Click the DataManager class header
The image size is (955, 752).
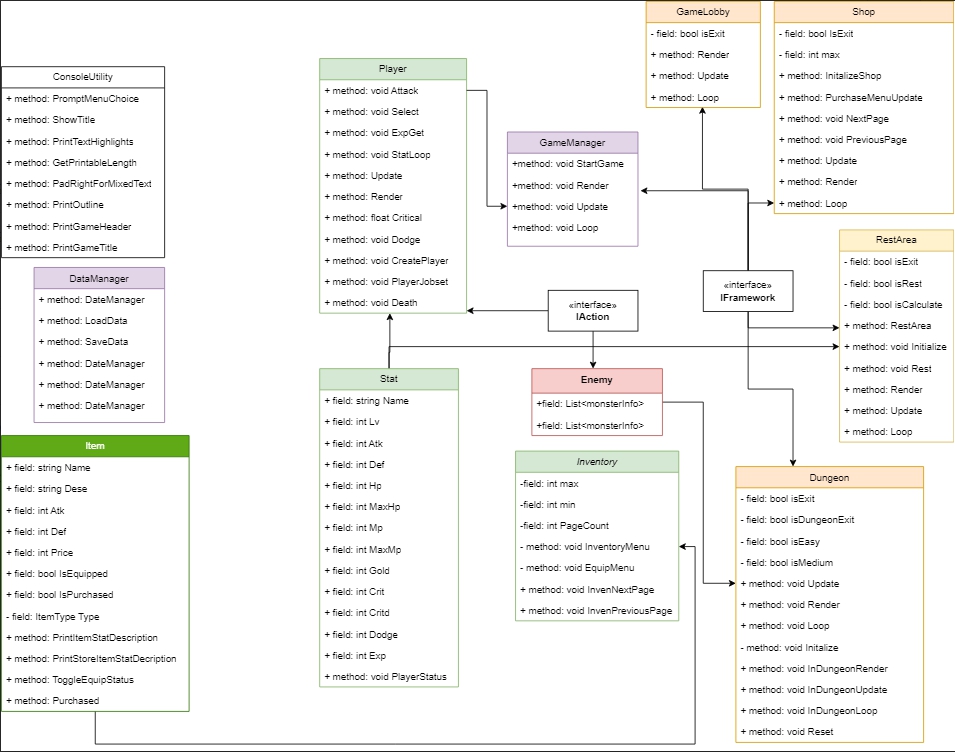click(99, 278)
